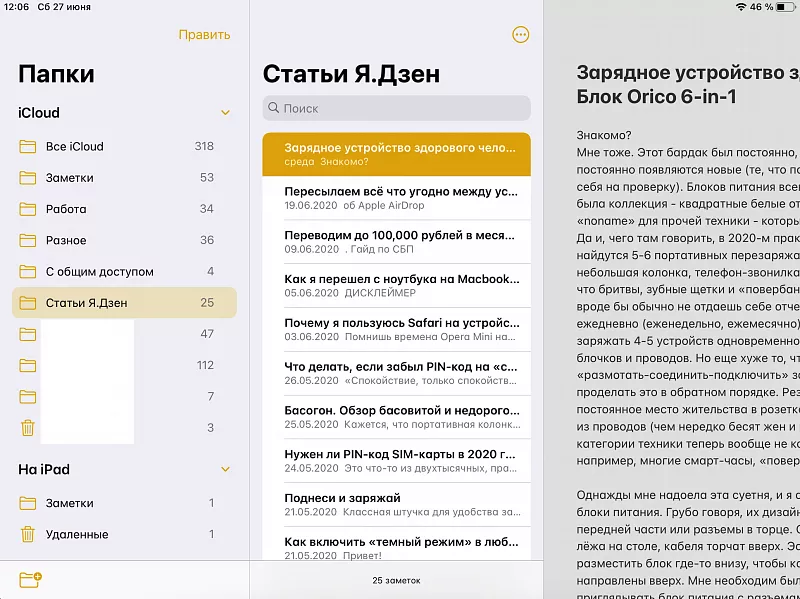Tap the new folder icon

coord(30,580)
